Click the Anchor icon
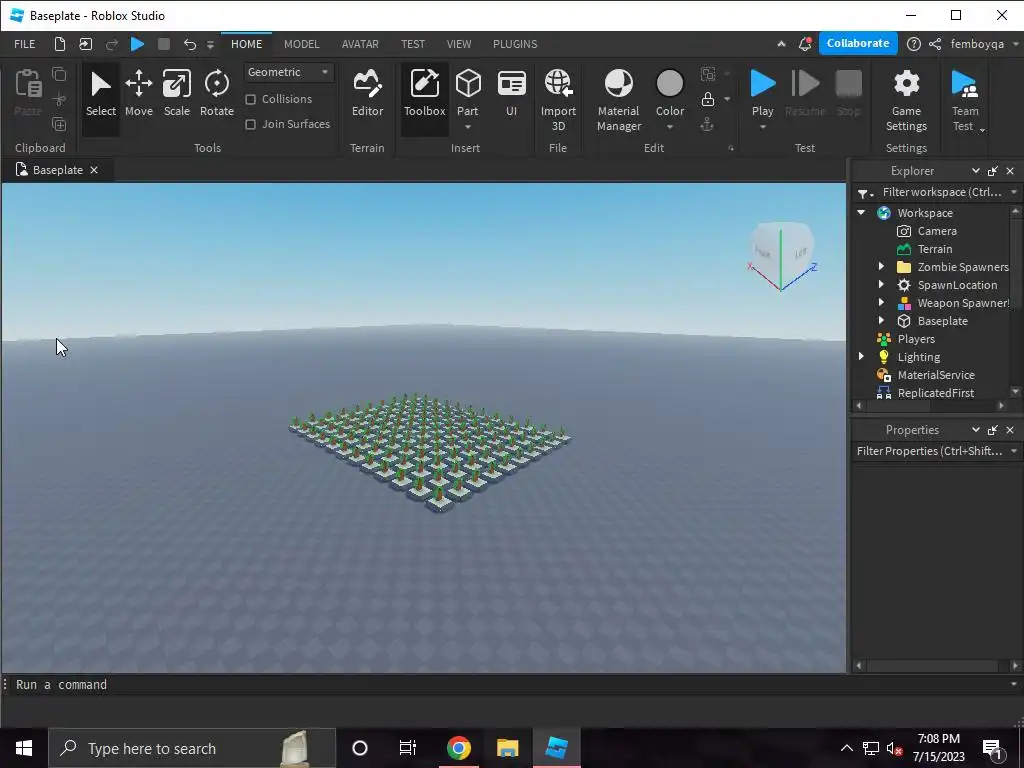 tap(707, 124)
